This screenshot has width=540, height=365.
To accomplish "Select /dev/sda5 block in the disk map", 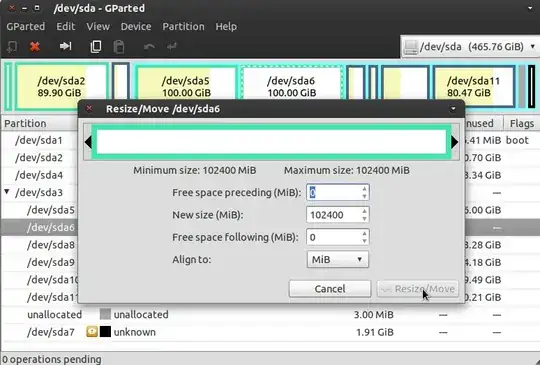I will tap(186, 83).
